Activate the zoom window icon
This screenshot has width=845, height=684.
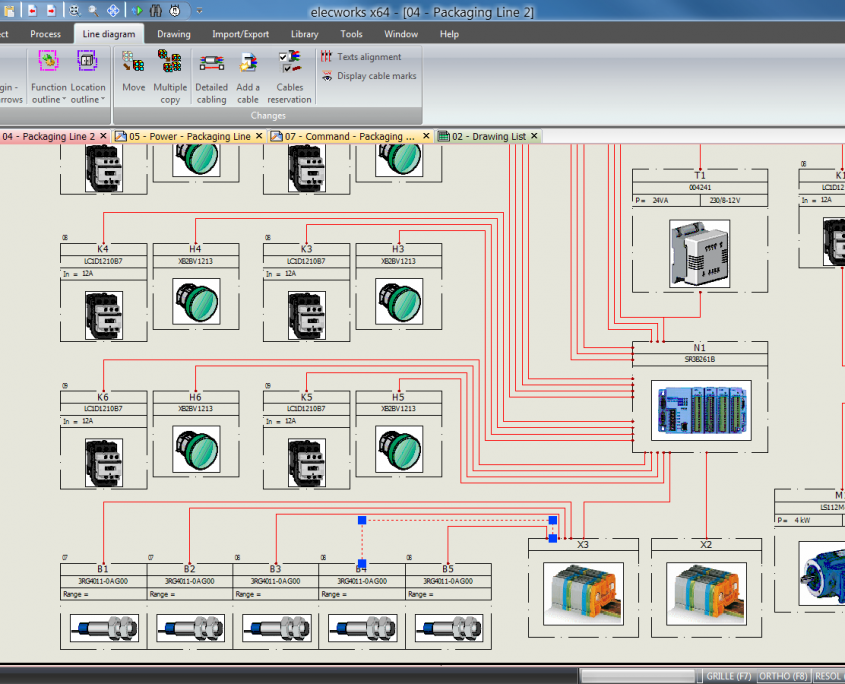[x=74, y=10]
